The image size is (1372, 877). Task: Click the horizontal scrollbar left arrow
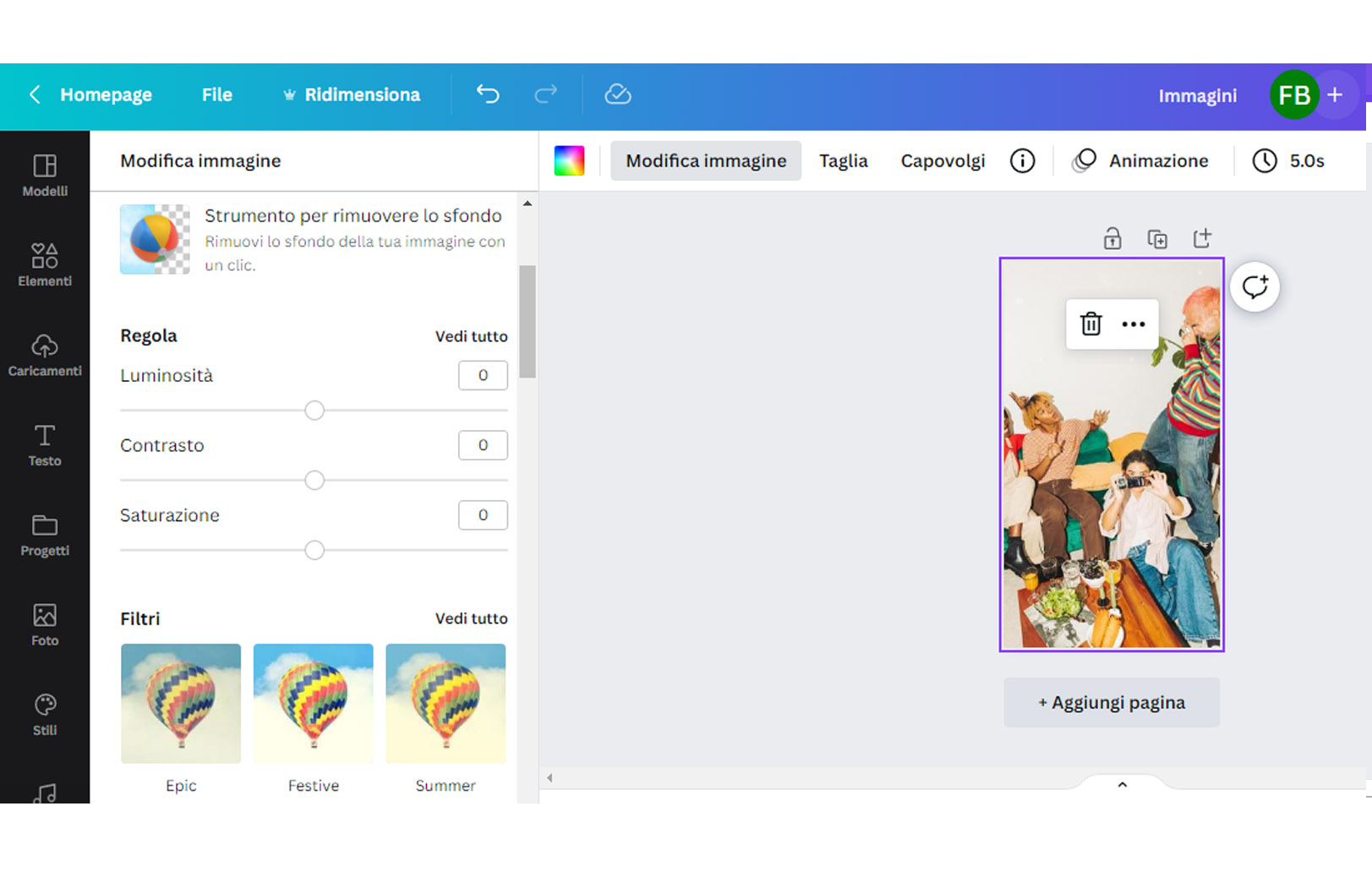click(x=549, y=778)
